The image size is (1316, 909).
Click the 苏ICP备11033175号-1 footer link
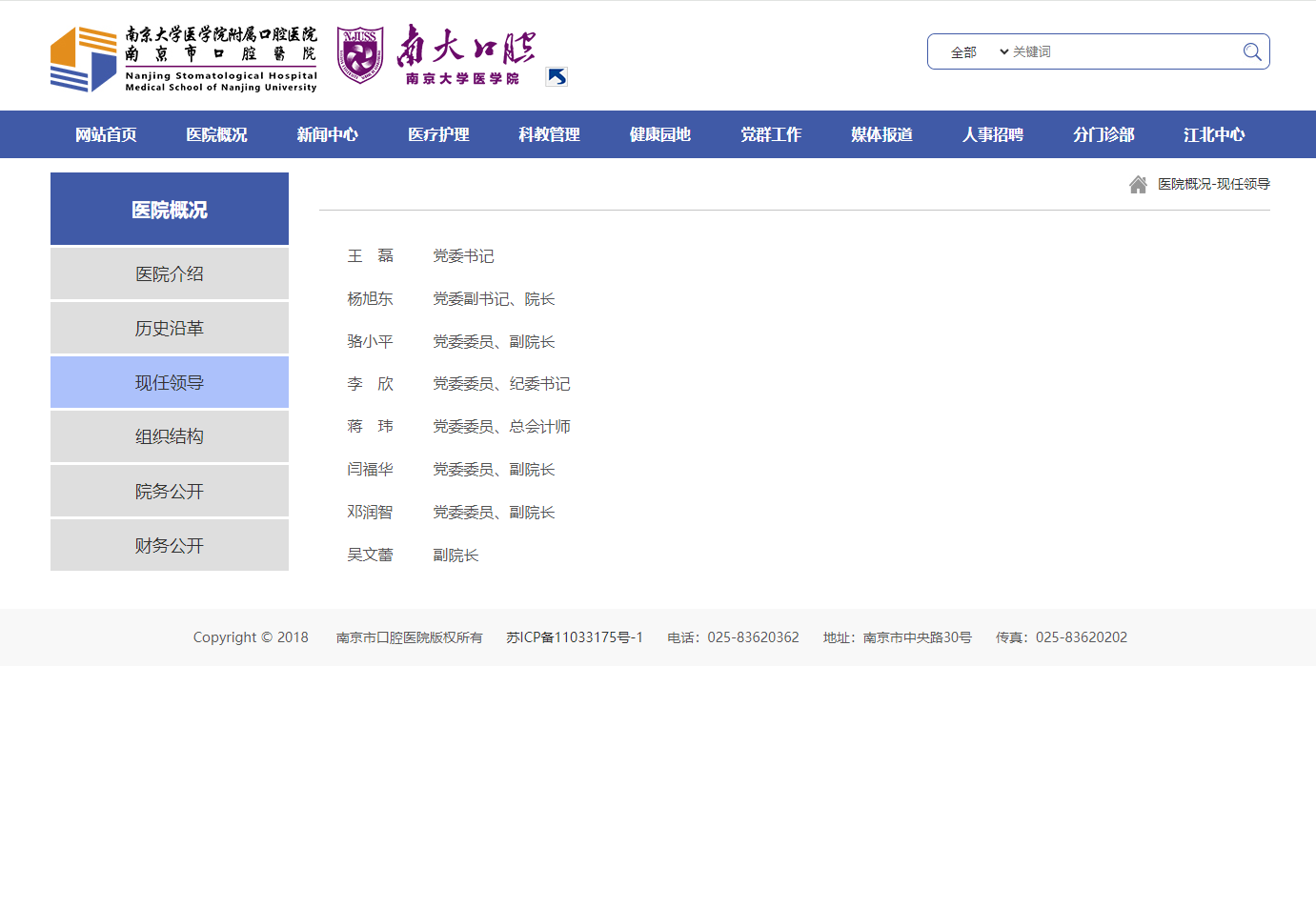tap(575, 637)
